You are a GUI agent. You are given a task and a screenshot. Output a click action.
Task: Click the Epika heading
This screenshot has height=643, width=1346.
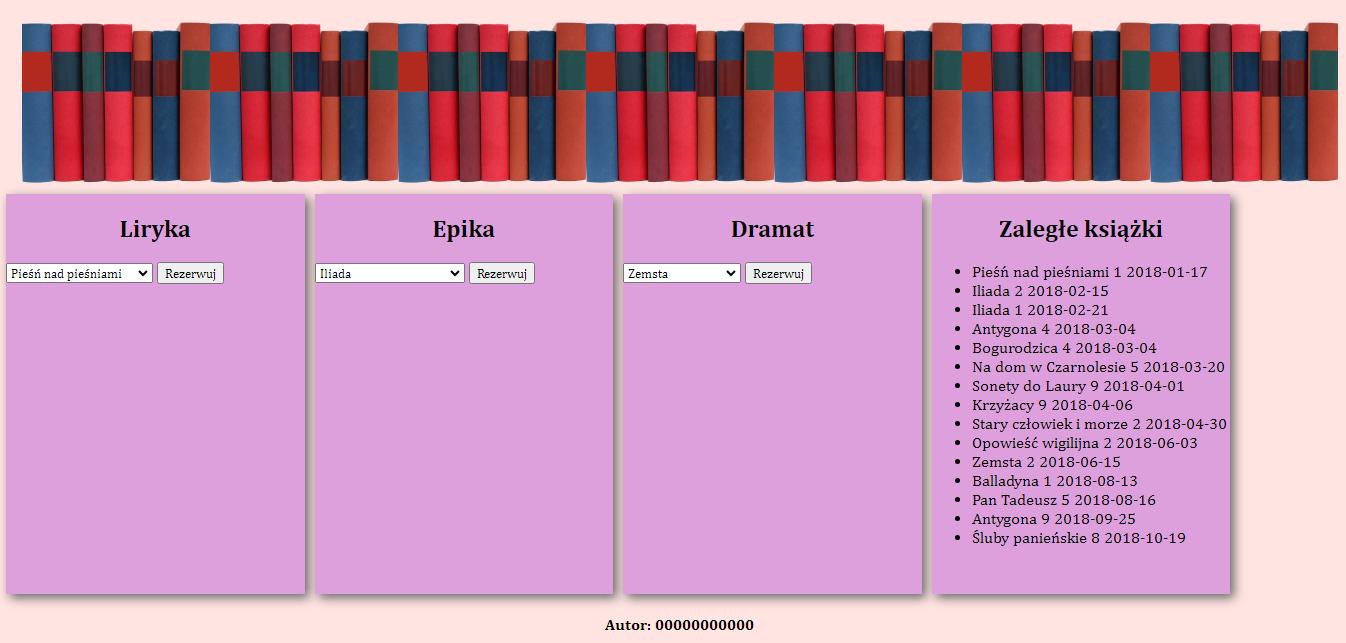463,229
